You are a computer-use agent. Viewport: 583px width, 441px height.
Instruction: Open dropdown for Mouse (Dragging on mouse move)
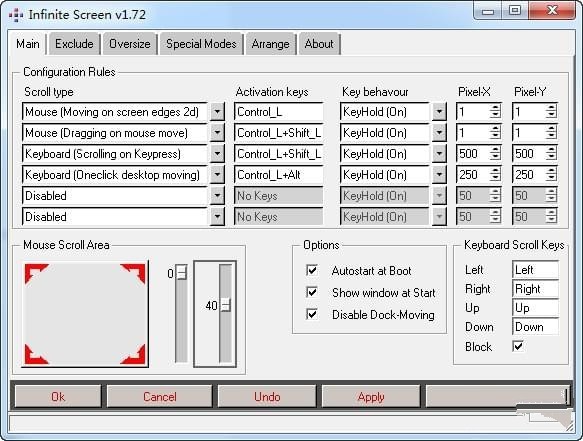217,133
